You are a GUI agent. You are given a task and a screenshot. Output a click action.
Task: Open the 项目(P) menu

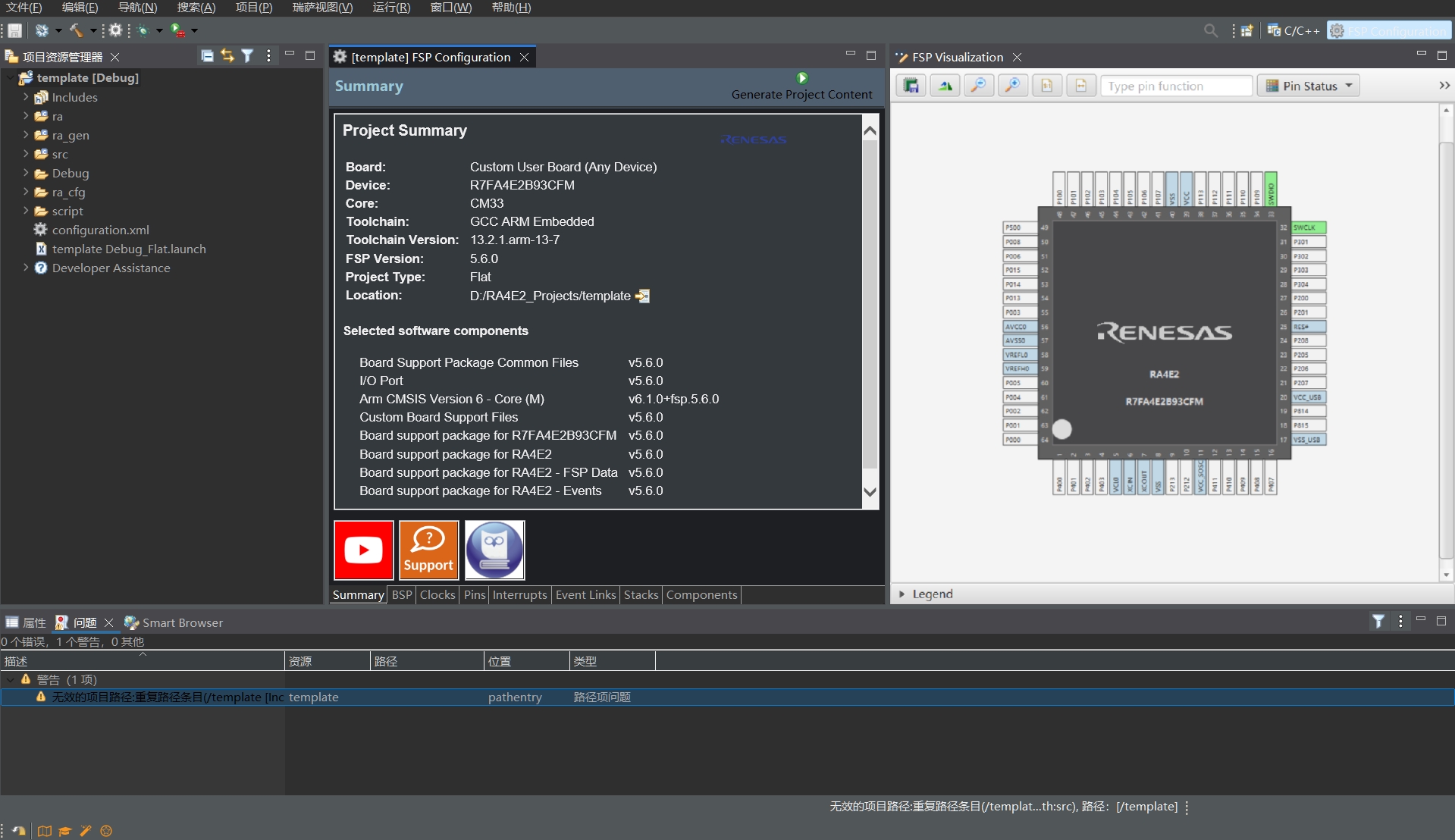click(253, 8)
